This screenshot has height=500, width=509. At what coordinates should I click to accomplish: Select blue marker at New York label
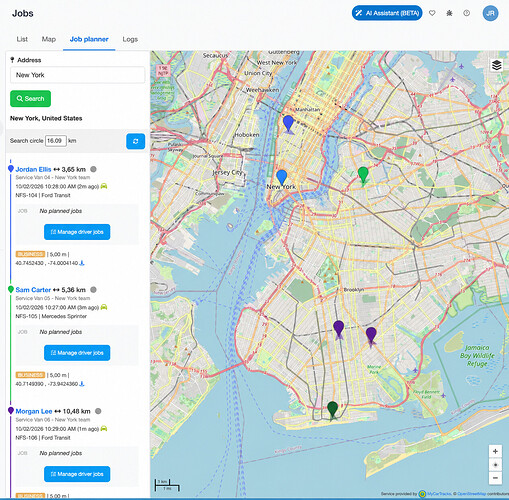[282, 177]
